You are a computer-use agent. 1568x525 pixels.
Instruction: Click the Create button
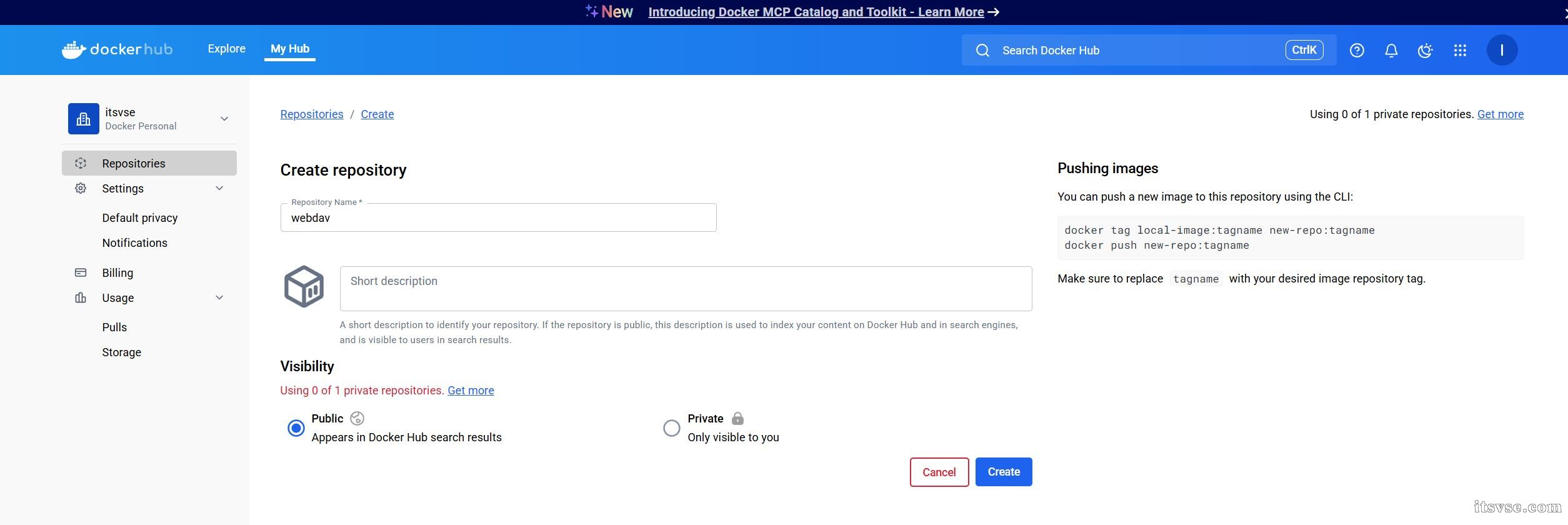point(1004,472)
